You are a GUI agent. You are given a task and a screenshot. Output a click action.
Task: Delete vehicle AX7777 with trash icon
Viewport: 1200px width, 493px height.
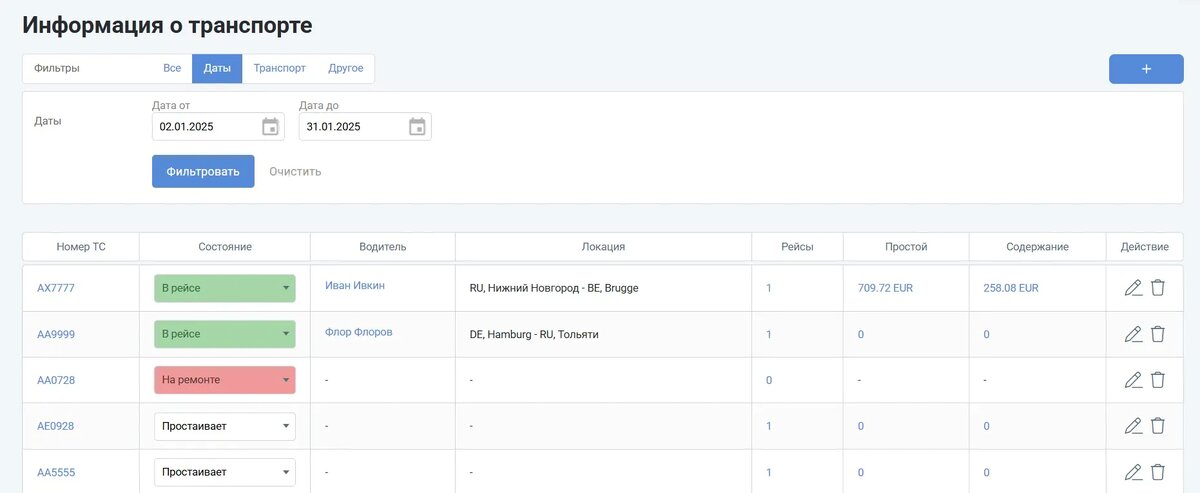click(x=1158, y=288)
